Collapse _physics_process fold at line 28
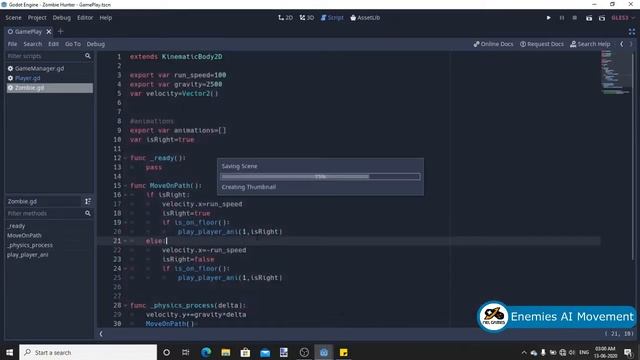 [x=125, y=305]
